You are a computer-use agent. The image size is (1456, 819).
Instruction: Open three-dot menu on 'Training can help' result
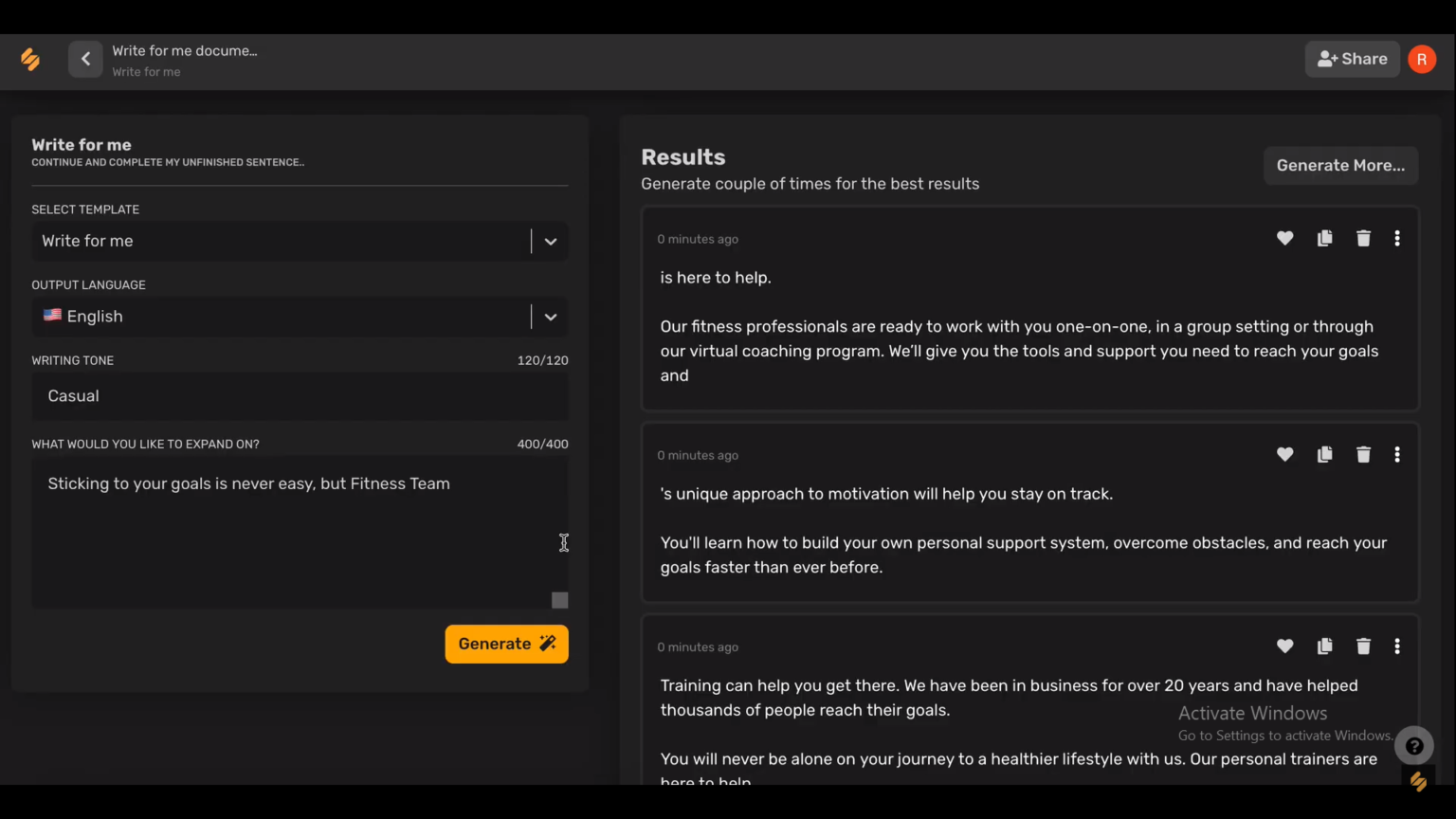pos(1397,646)
